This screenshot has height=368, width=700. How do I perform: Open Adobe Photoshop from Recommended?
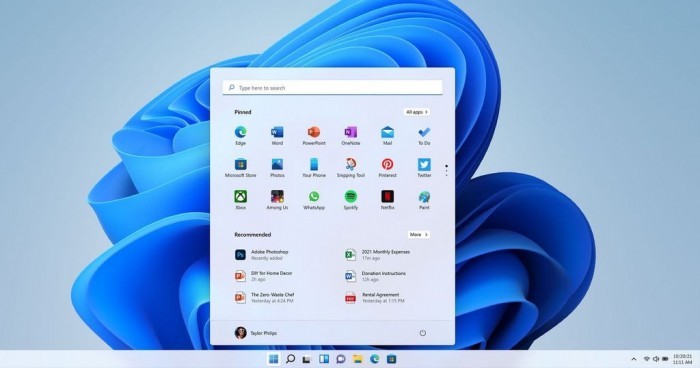(262, 255)
